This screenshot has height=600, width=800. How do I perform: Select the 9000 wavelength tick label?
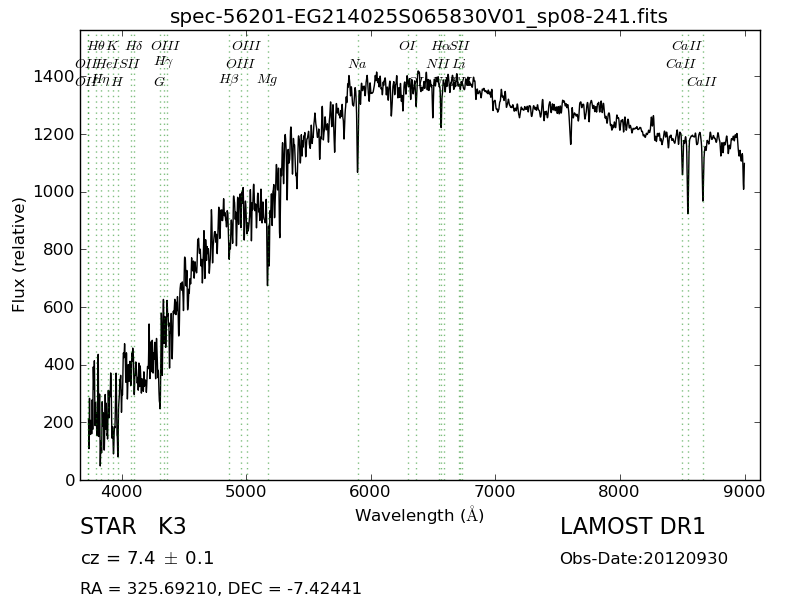[744, 491]
